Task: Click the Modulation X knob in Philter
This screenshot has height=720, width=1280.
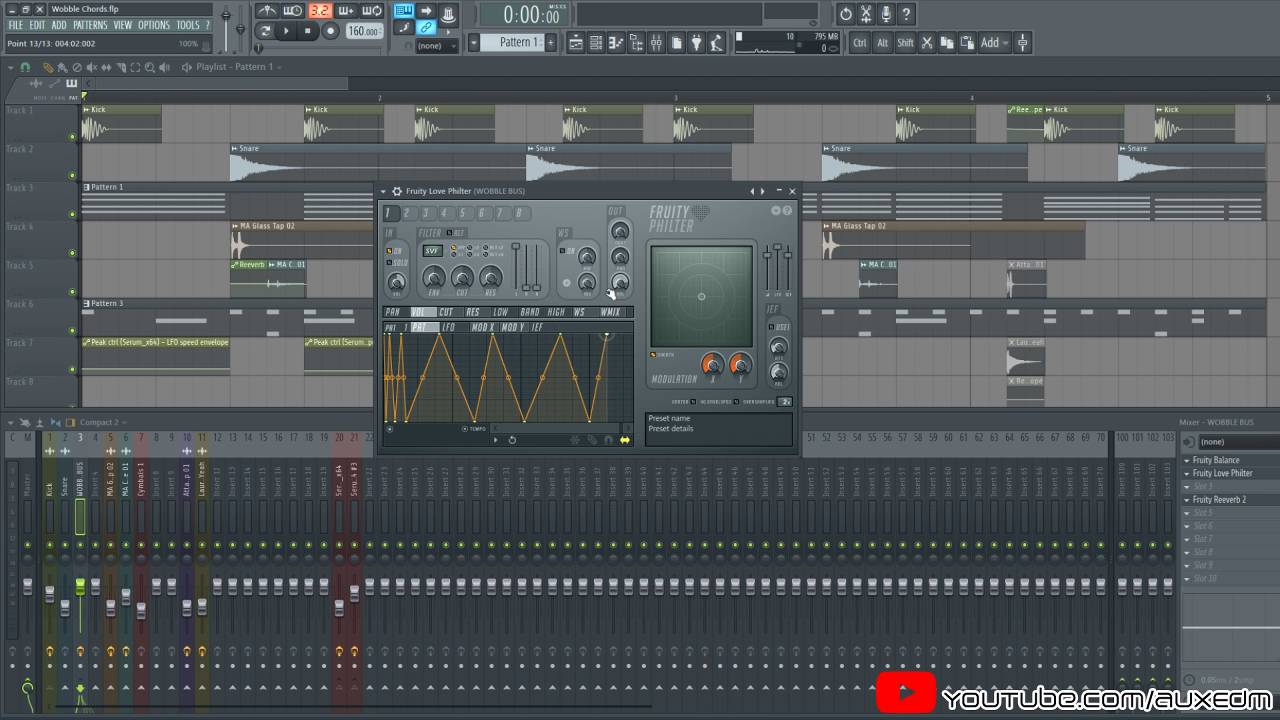Action: pyautogui.click(x=712, y=365)
